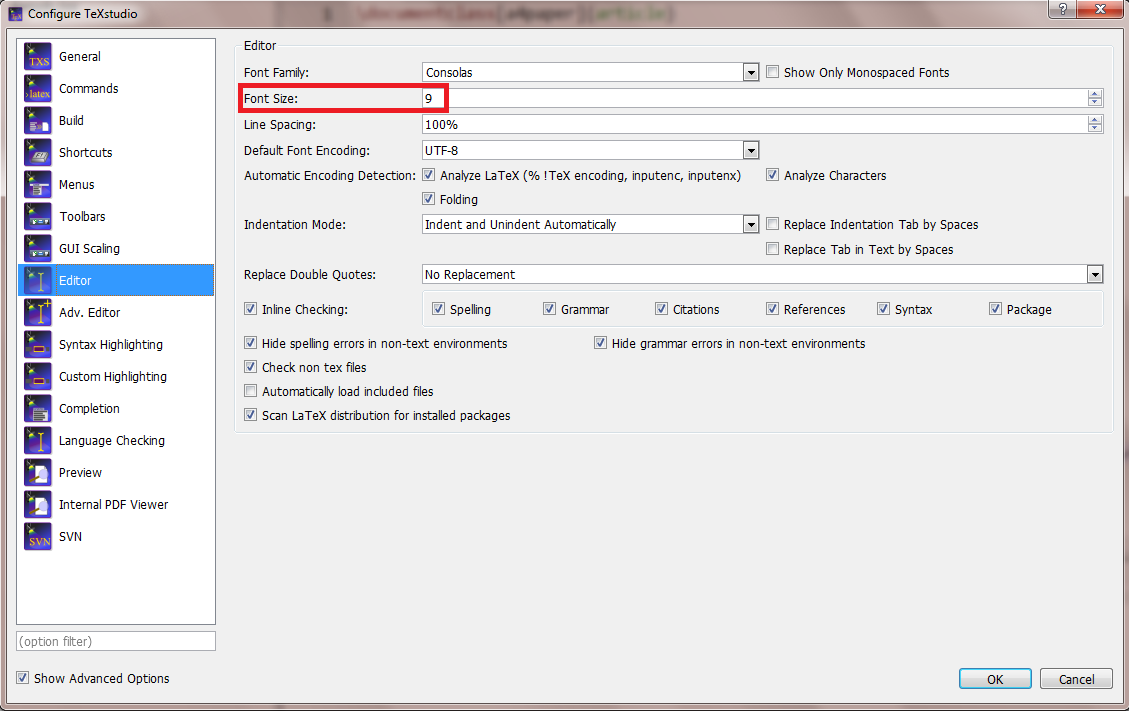Click the General category TXS icon
Image resolution: width=1129 pixels, height=711 pixels.
pyautogui.click(x=38, y=56)
